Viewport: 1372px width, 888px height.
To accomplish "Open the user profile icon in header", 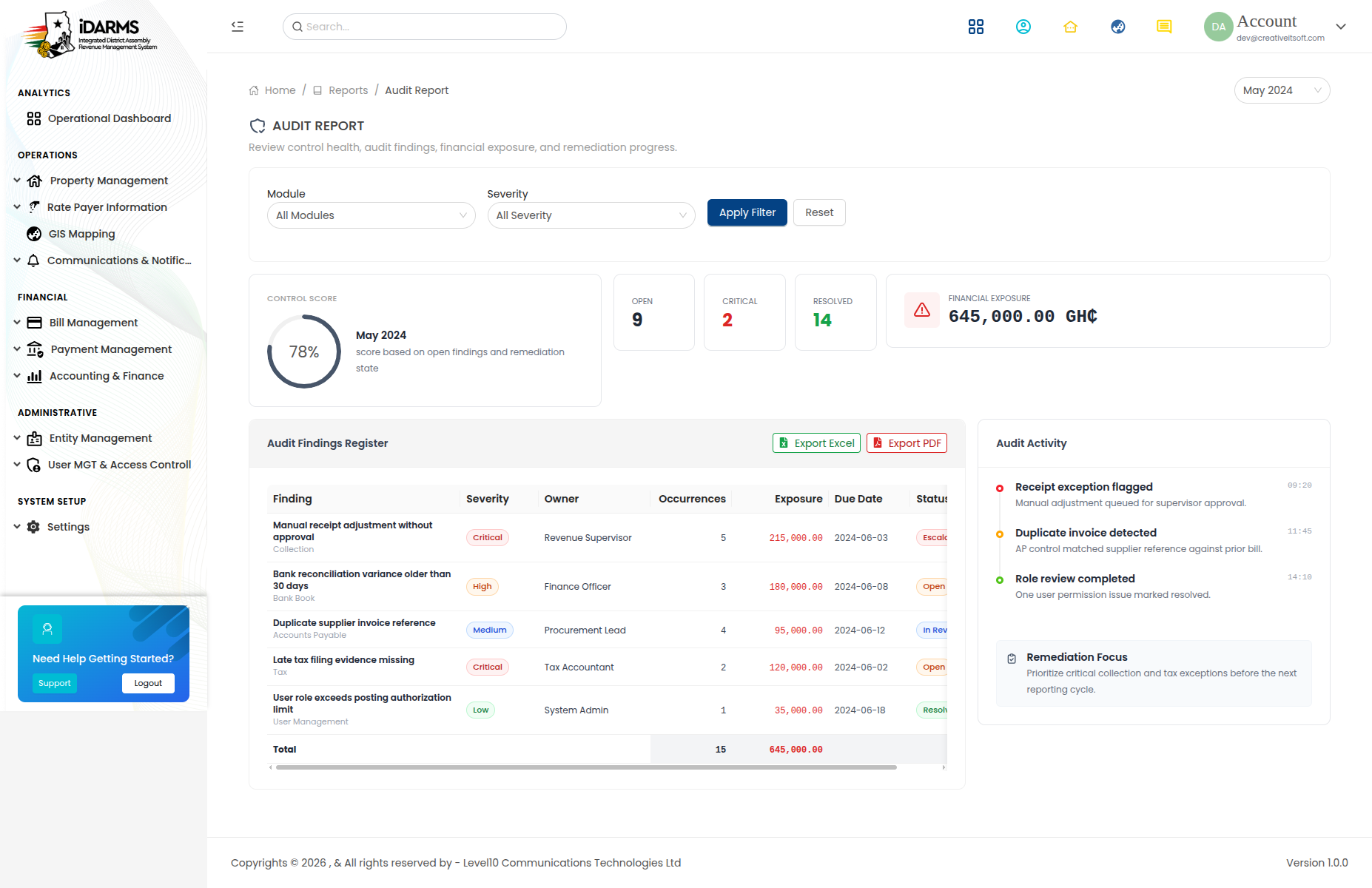I will [x=1023, y=27].
